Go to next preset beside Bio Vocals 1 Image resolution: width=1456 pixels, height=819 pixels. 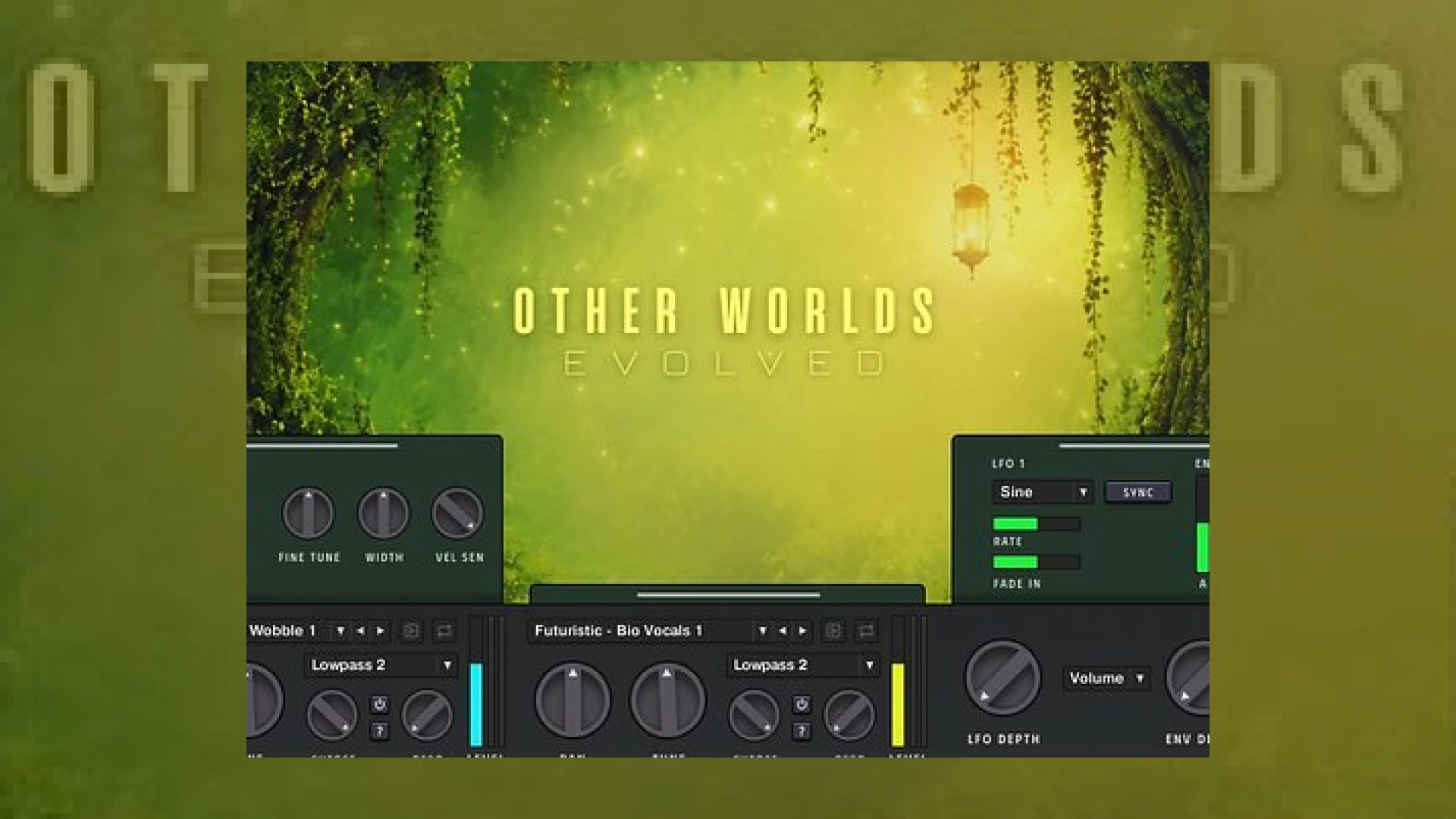pos(803,630)
